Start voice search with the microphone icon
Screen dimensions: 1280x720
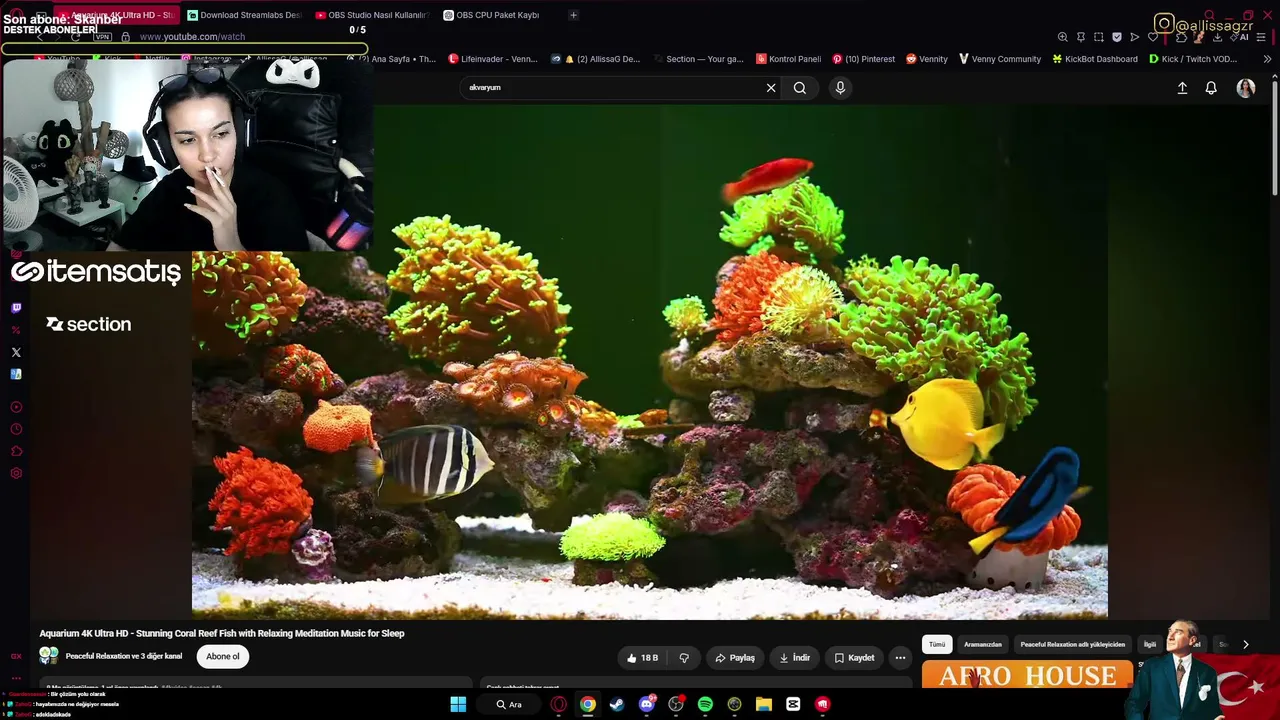point(840,88)
